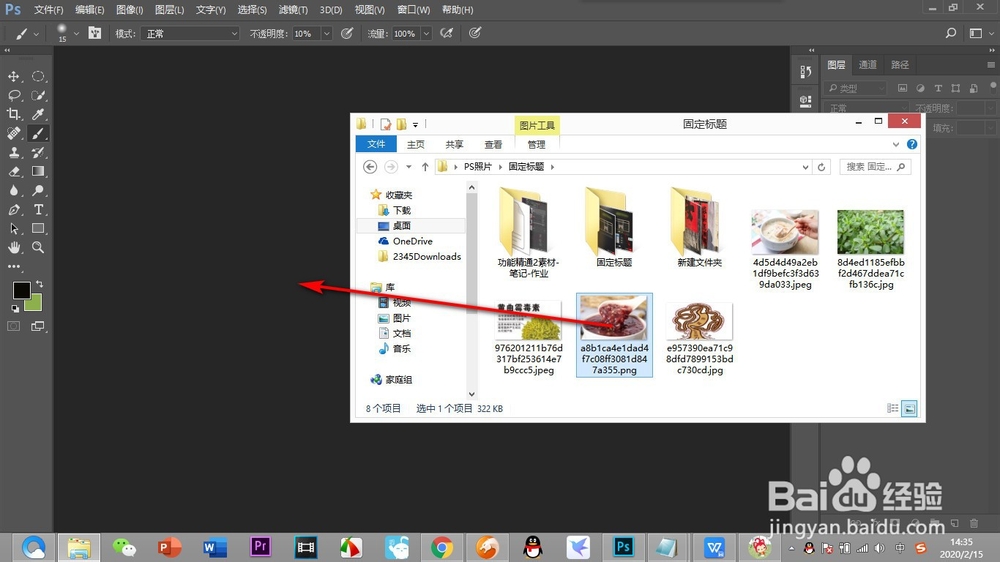The height and width of the screenshot is (562, 1000).
Task: Toggle pixel layer filter in Layers panel
Action: (902, 88)
